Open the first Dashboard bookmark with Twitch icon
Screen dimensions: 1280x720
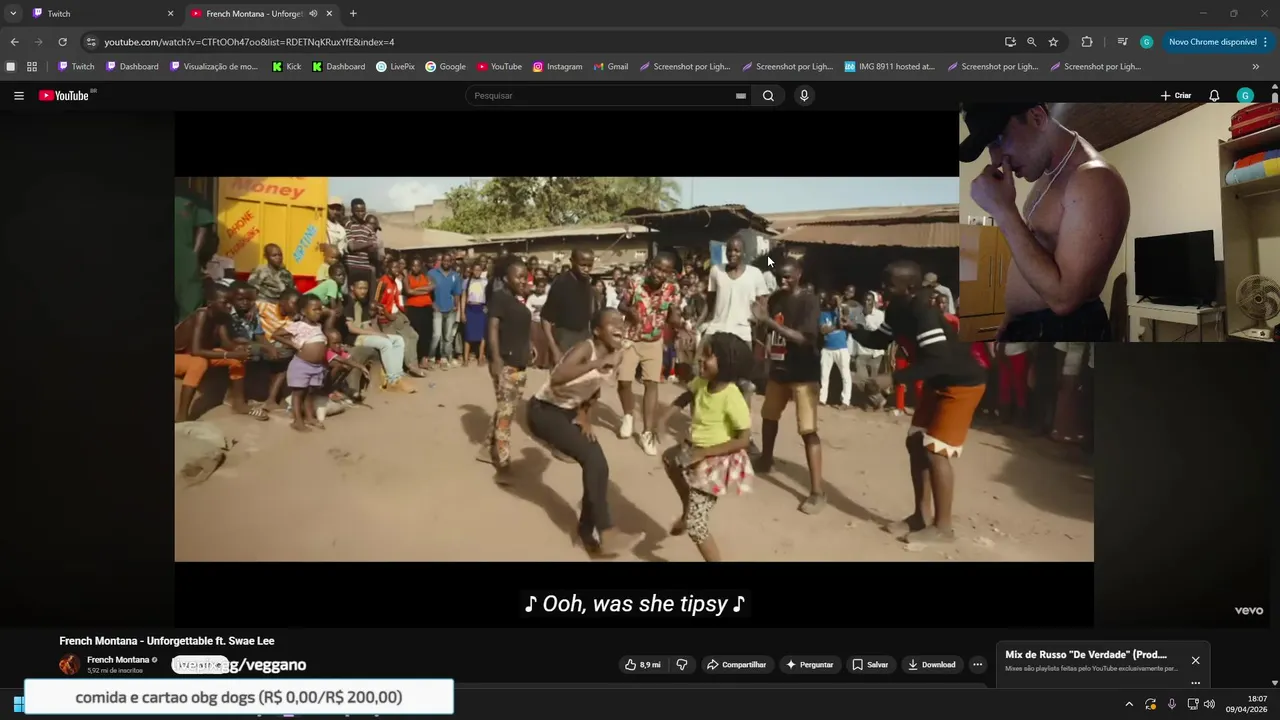[132, 67]
